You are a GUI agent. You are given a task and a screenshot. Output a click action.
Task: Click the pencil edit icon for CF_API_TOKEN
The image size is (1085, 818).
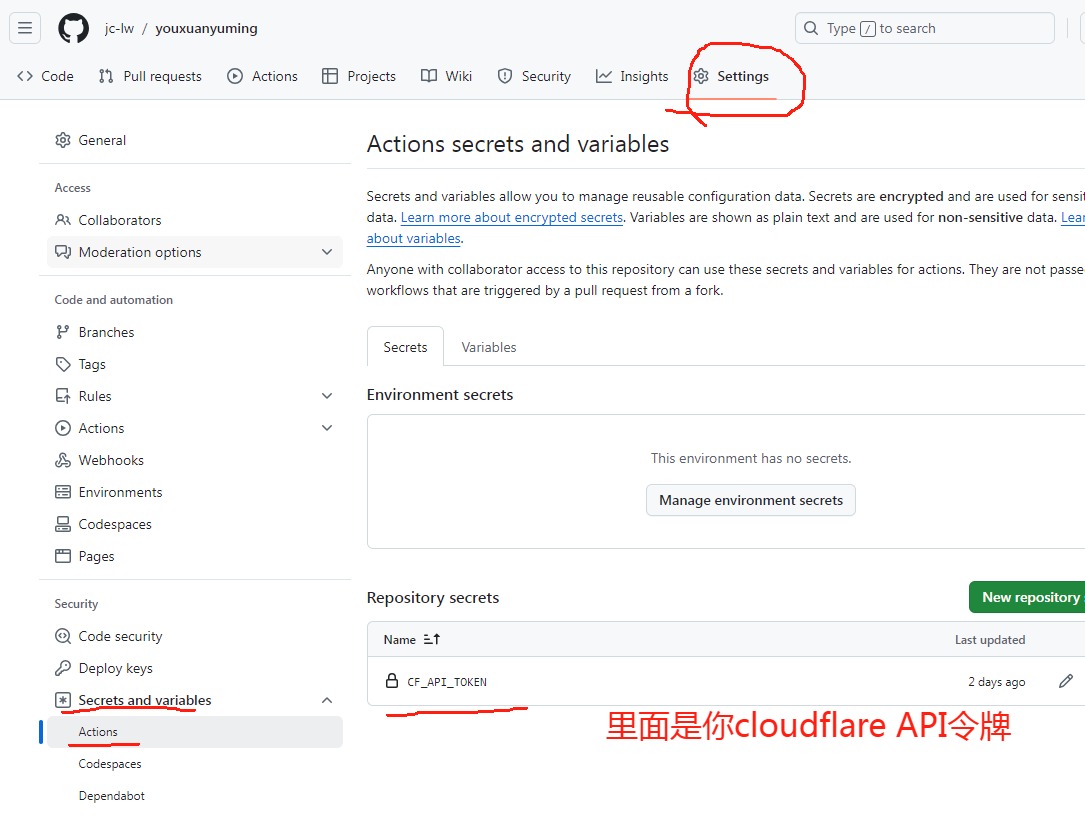pos(1065,681)
